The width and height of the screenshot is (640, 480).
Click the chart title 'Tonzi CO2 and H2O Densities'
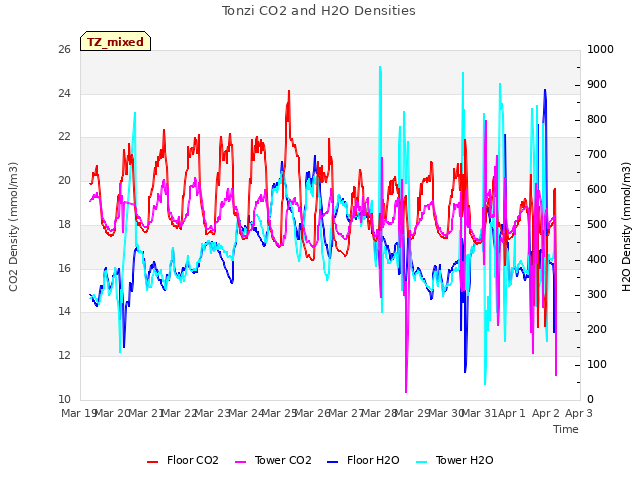[x=319, y=11]
